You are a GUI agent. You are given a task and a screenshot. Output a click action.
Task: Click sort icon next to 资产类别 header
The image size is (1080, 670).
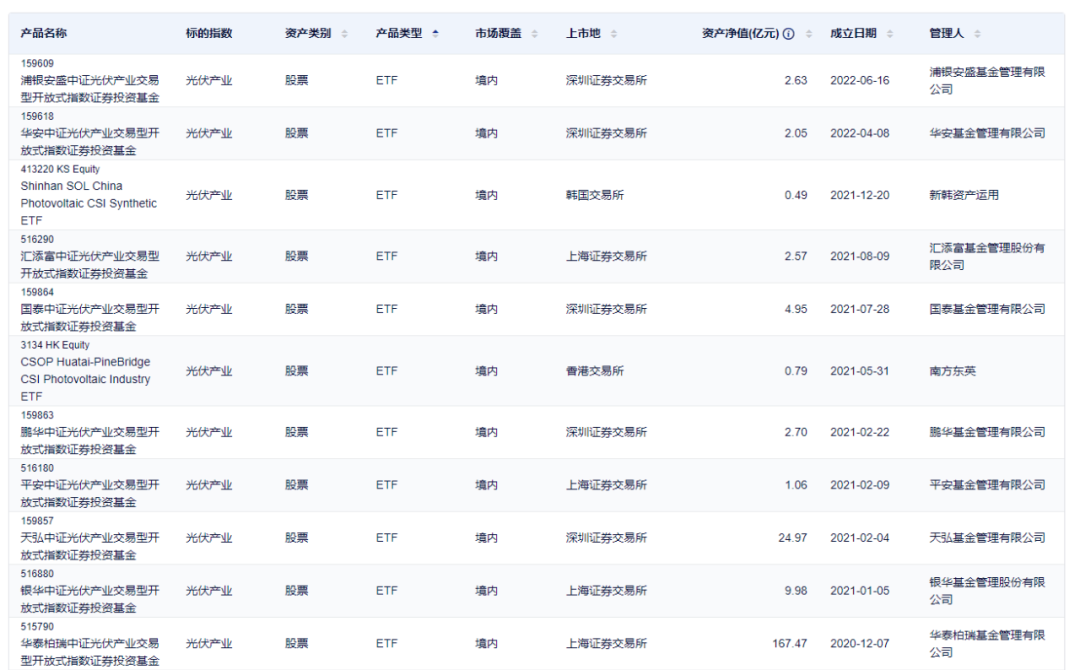tap(345, 34)
